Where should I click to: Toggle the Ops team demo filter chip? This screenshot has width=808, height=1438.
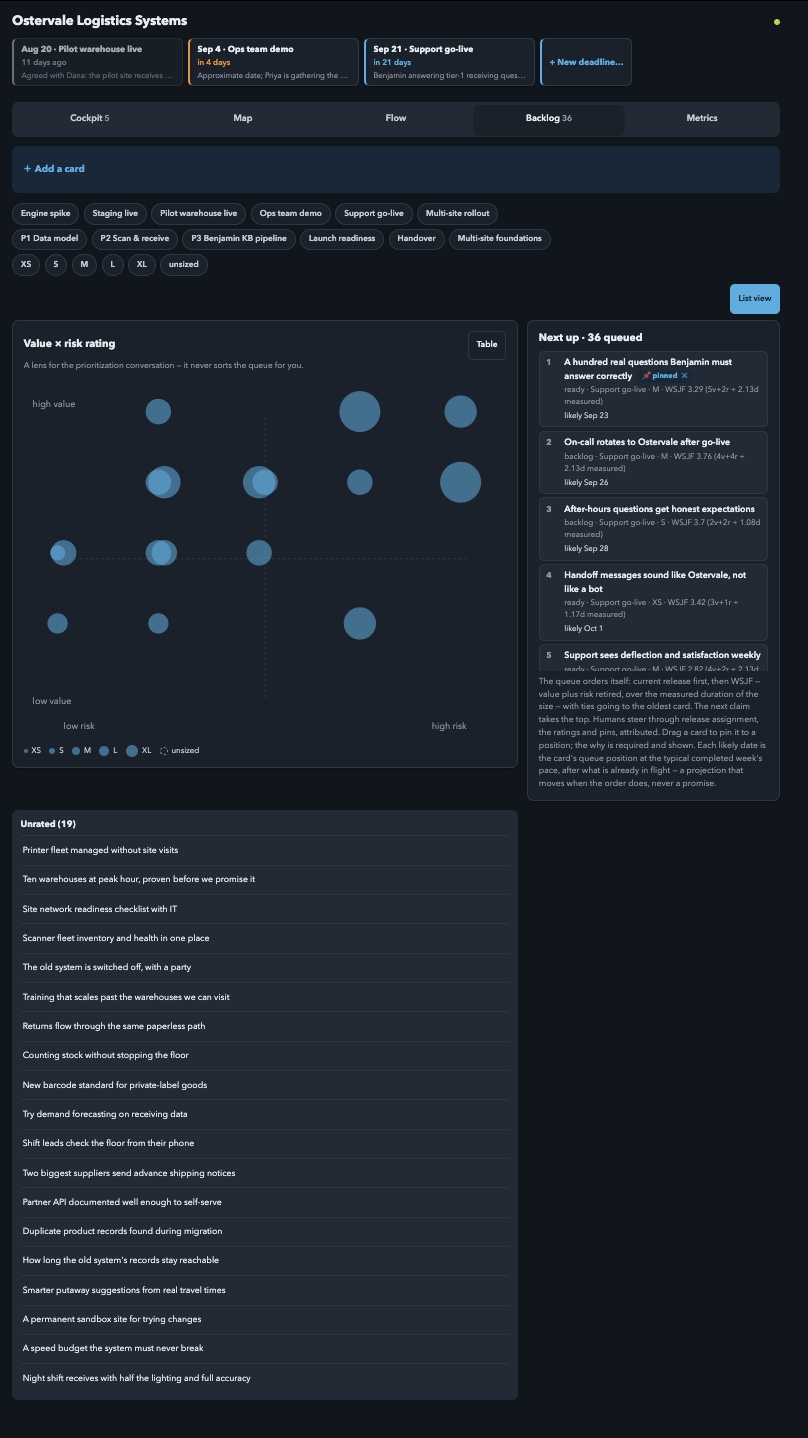click(x=291, y=213)
